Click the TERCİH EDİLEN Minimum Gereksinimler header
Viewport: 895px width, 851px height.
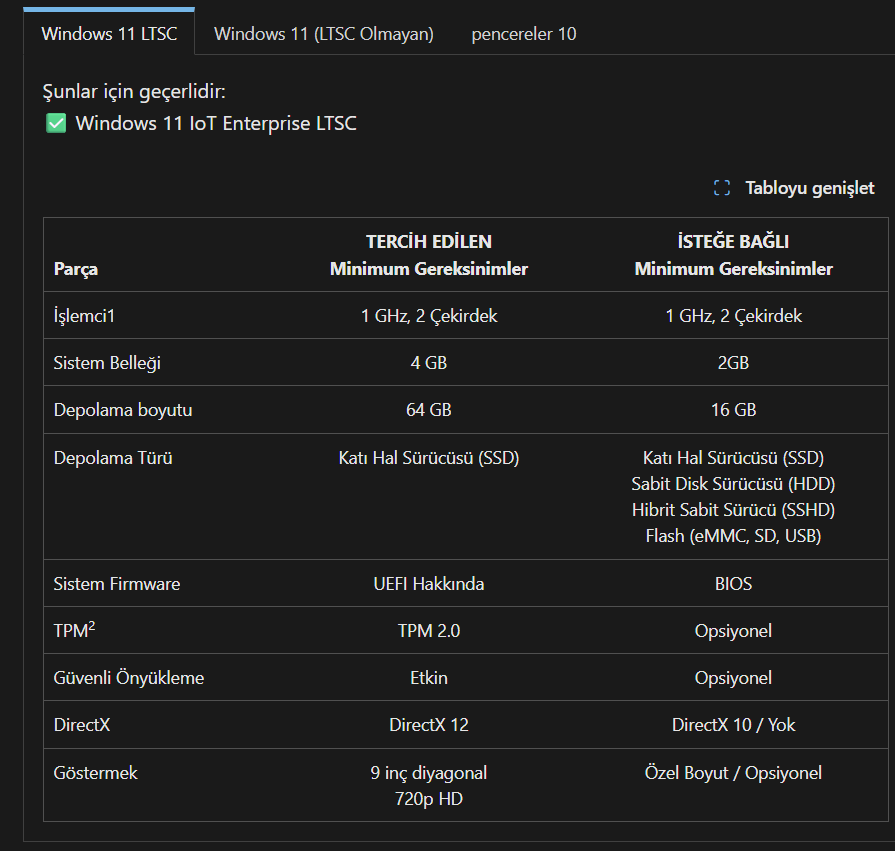point(429,255)
